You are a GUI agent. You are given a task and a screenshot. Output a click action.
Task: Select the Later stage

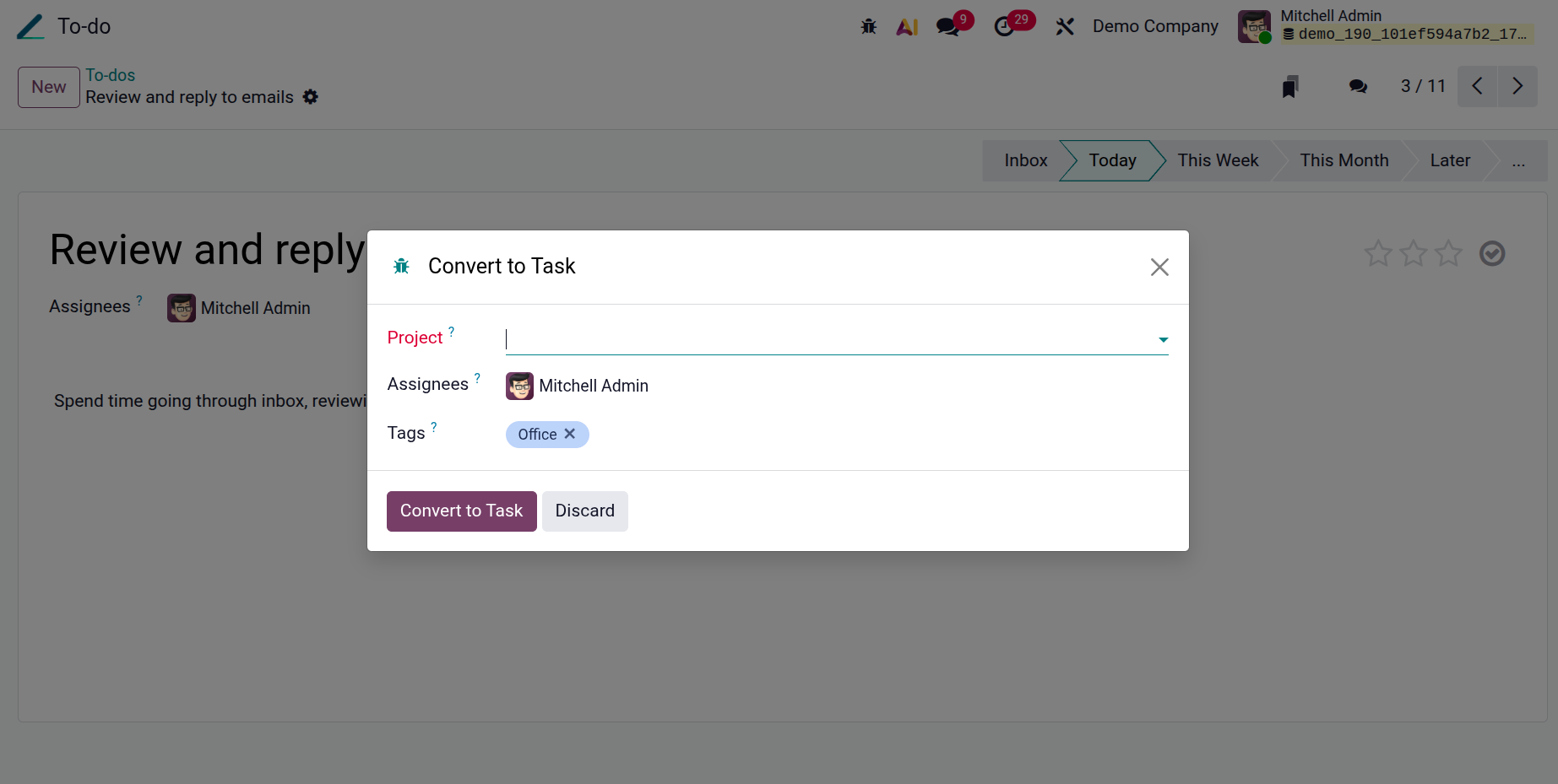pyautogui.click(x=1450, y=161)
